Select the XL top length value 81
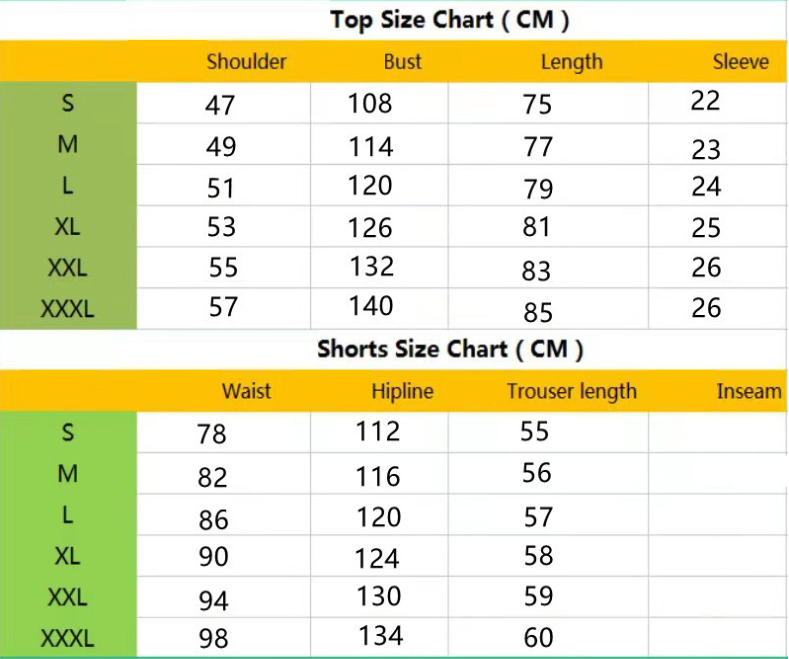789x659 pixels. click(537, 227)
